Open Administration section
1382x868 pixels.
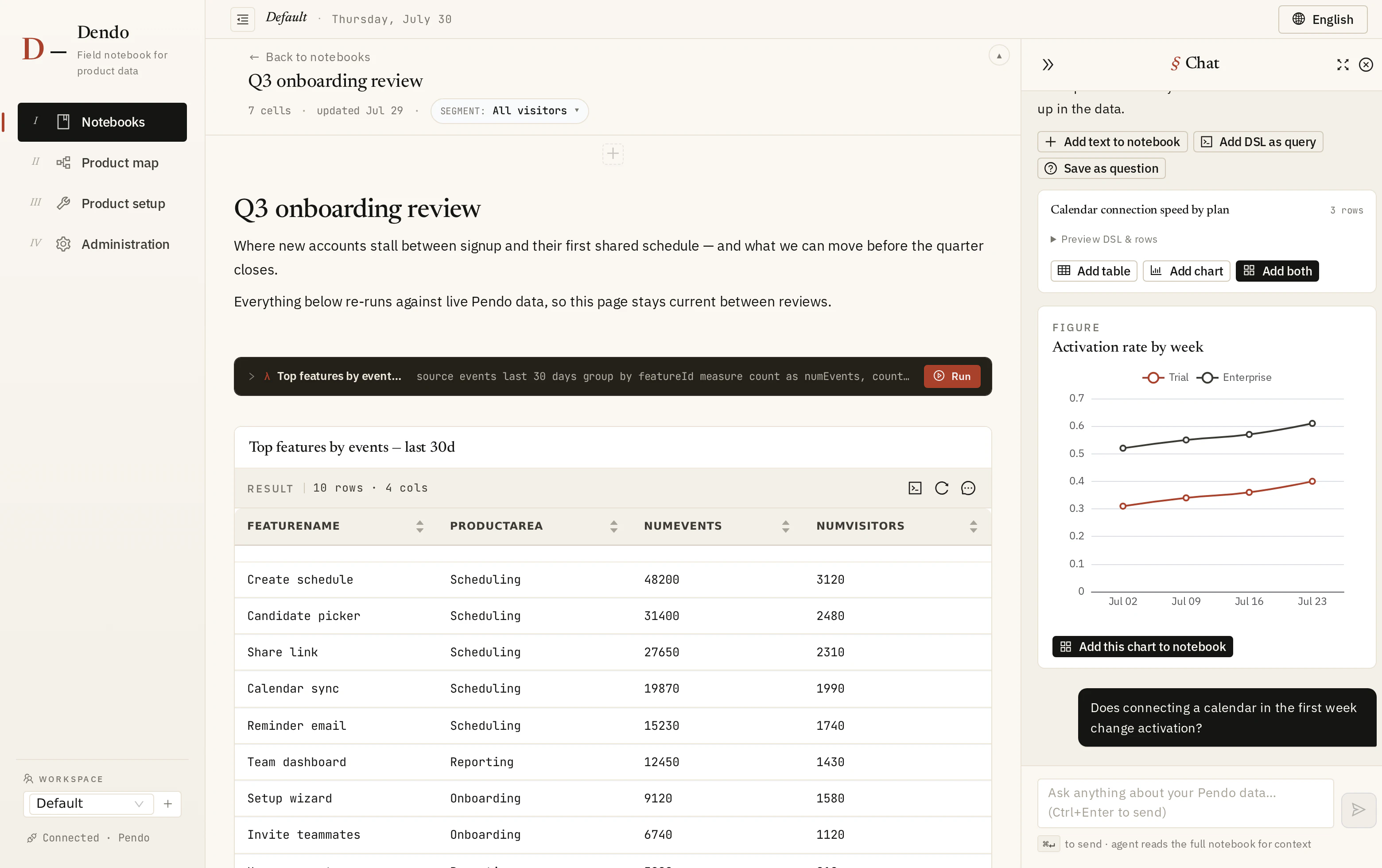(x=102, y=244)
